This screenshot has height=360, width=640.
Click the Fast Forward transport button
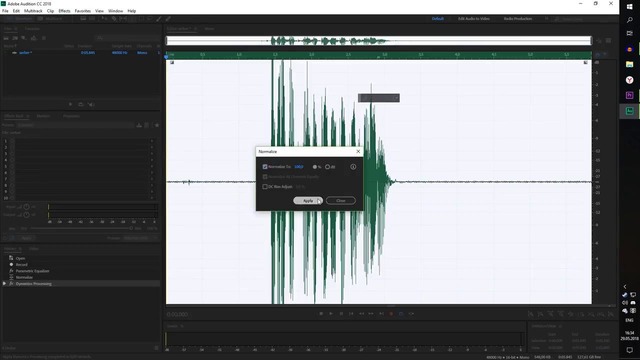[x=371, y=313]
